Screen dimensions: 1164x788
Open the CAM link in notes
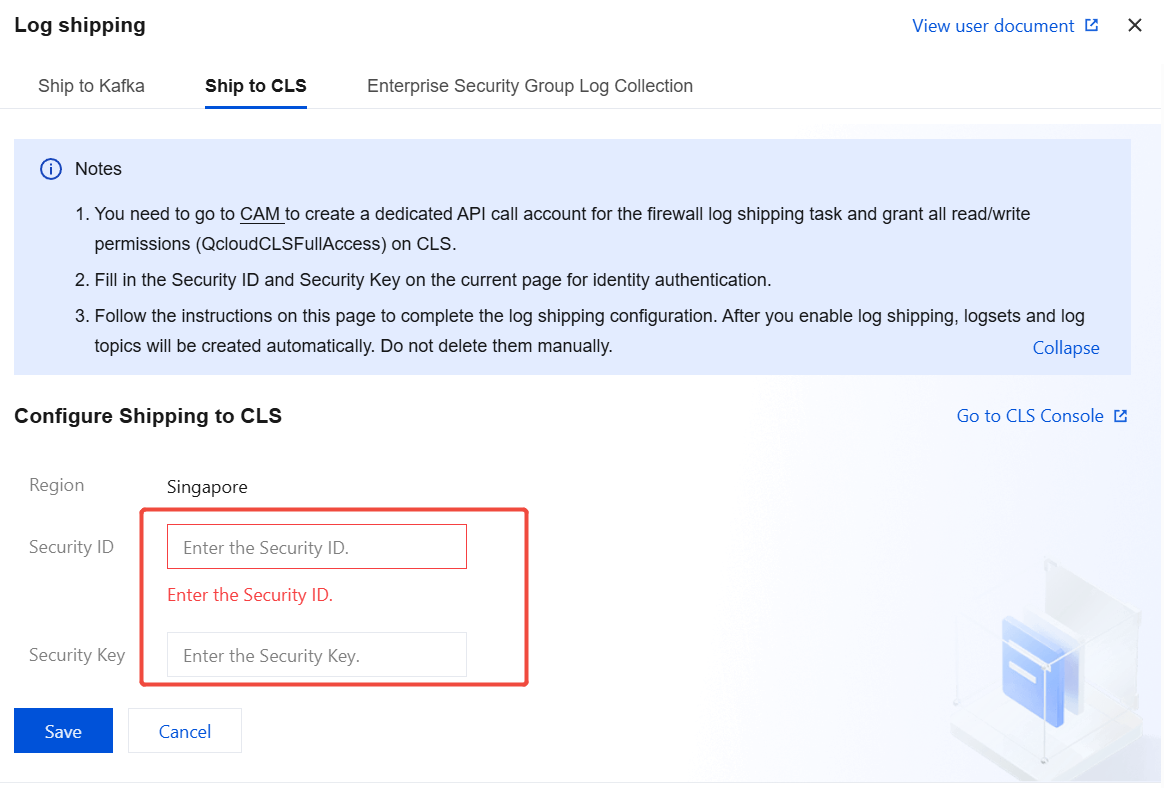click(260, 214)
